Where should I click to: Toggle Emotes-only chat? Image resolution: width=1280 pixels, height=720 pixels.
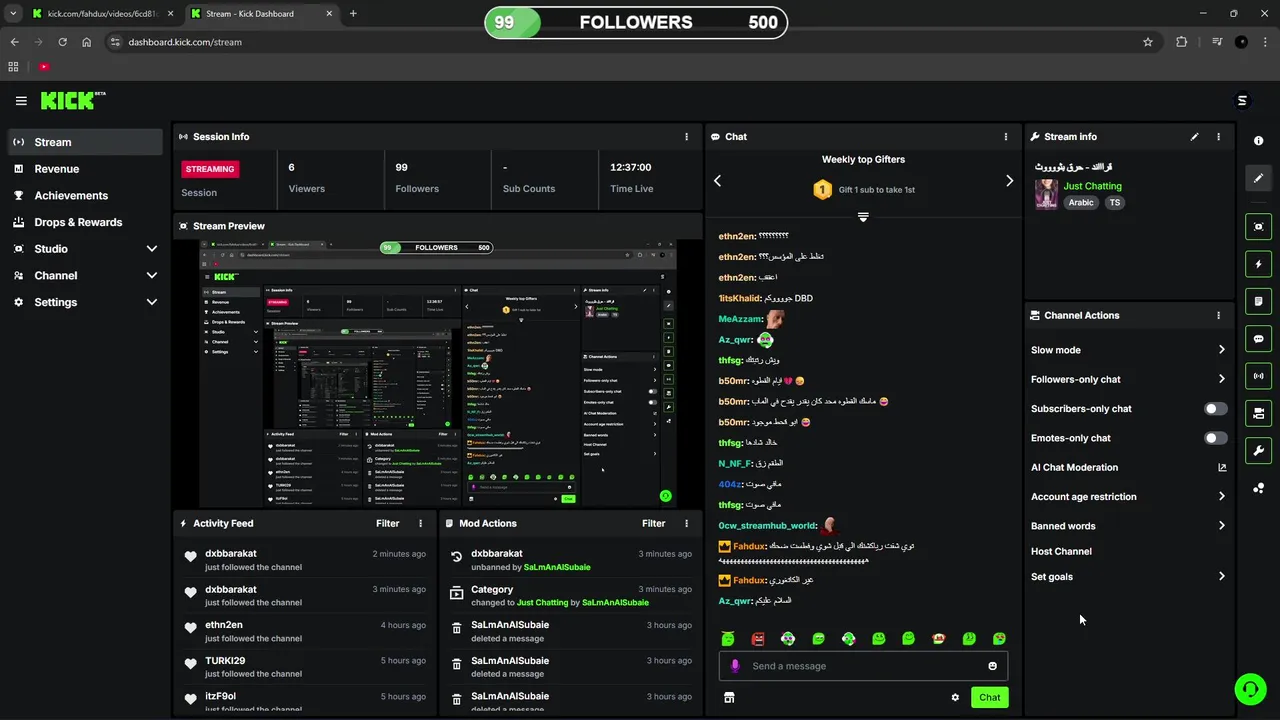coord(1215,438)
